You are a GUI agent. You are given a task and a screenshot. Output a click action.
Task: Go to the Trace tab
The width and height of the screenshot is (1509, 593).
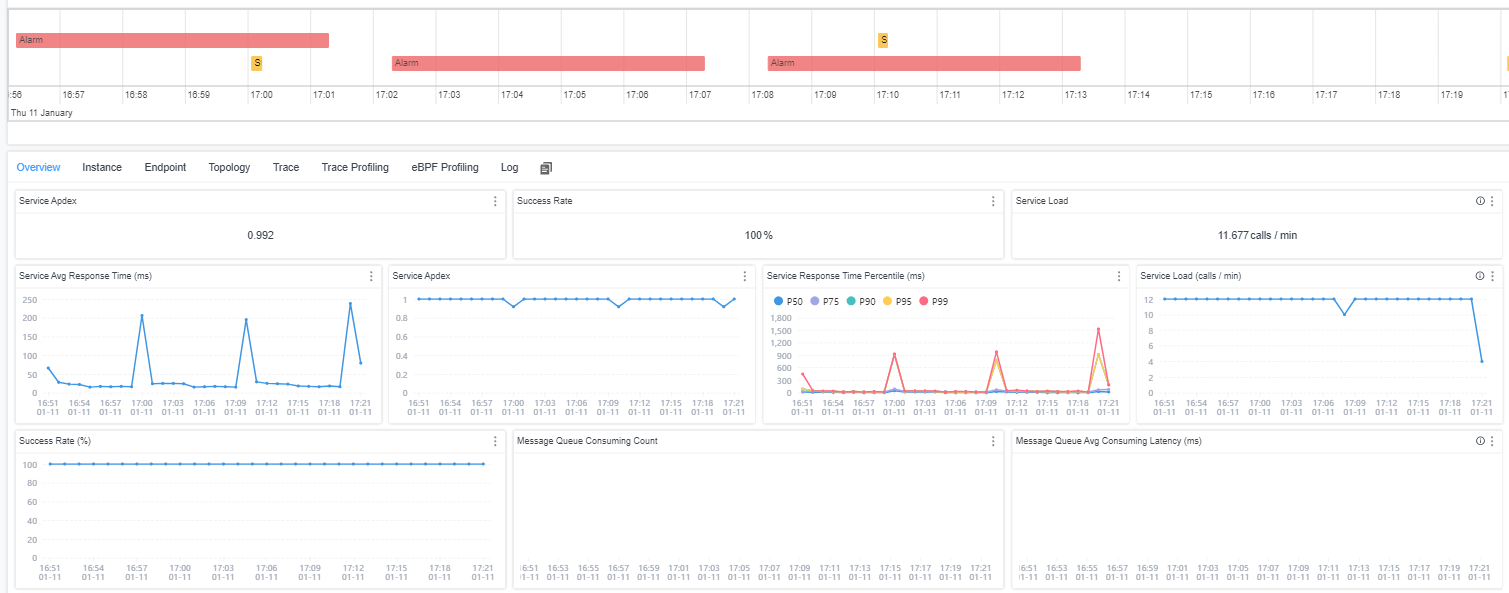pos(286,168)
